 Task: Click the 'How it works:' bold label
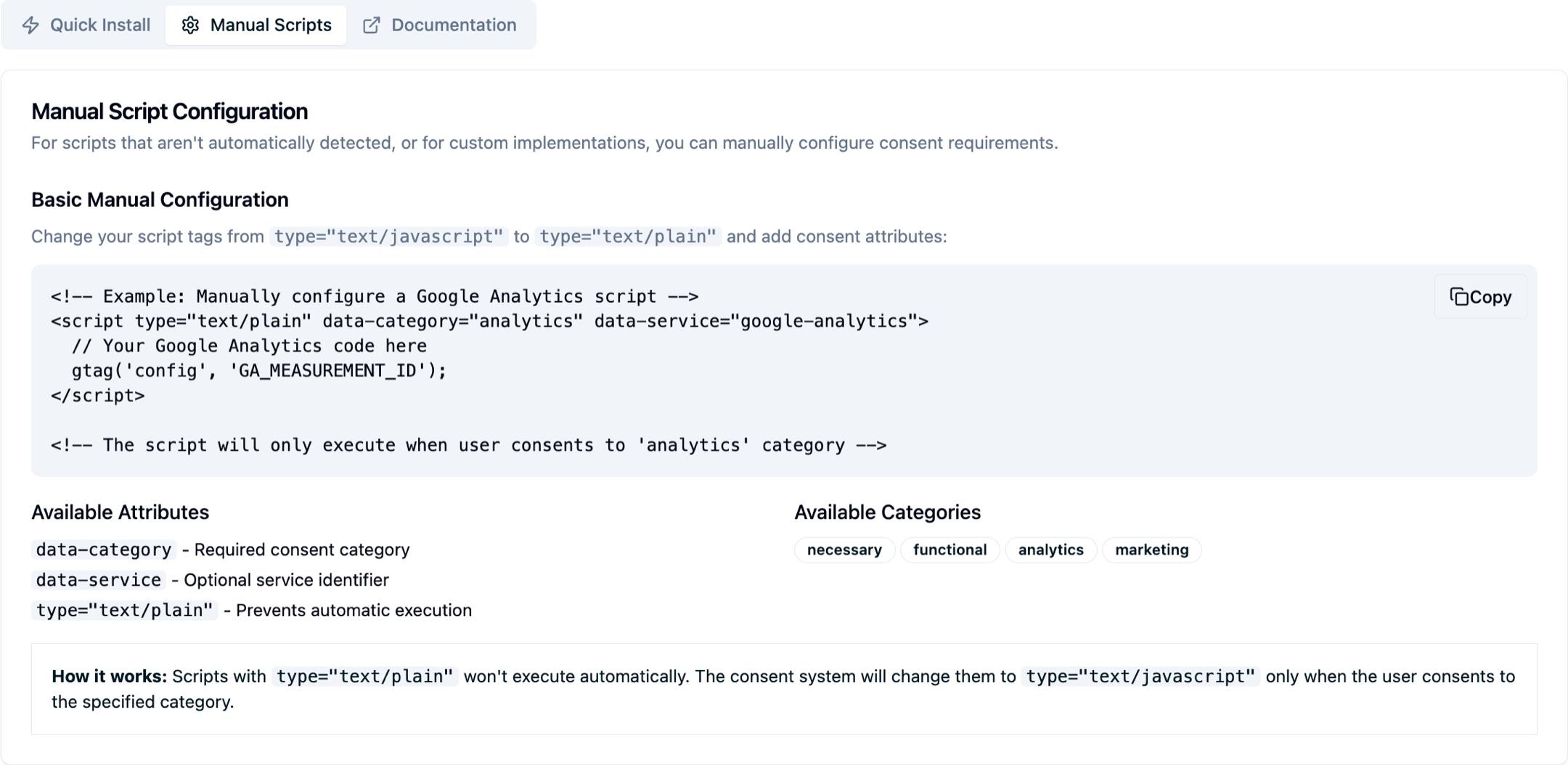point(109,676)
